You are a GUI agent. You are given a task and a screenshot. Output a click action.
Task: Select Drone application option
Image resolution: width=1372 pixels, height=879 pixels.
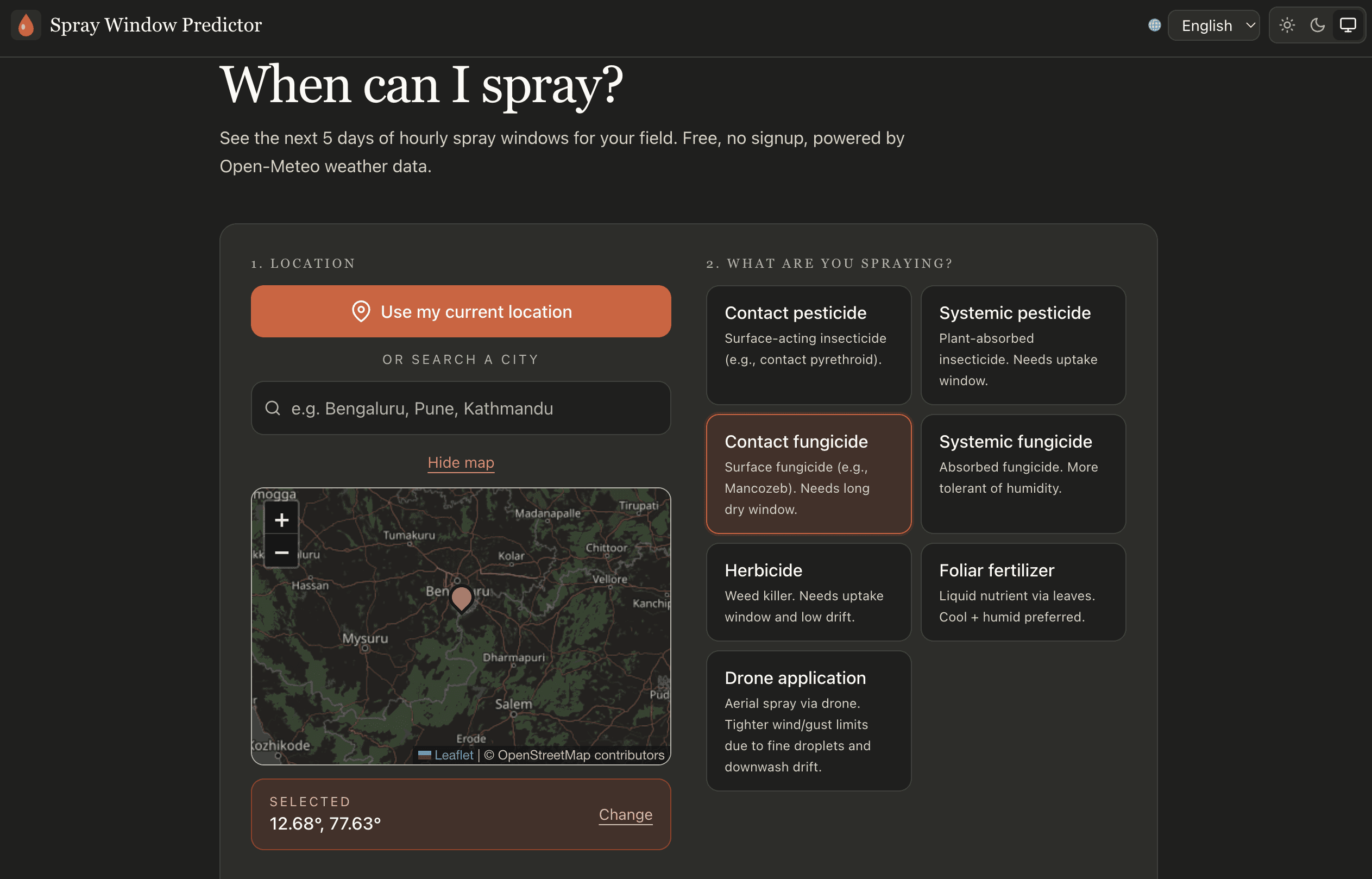[808, 721]
